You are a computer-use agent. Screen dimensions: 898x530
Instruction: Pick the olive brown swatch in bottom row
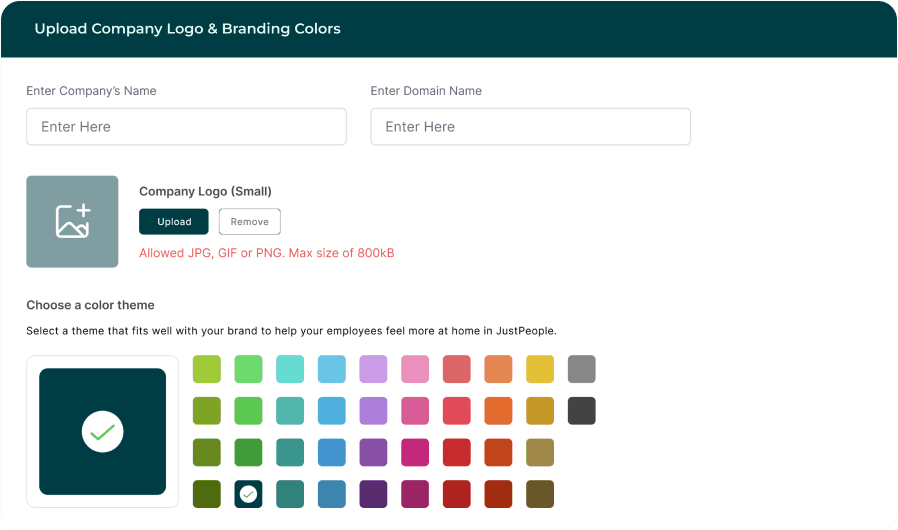tap(540, 494)
